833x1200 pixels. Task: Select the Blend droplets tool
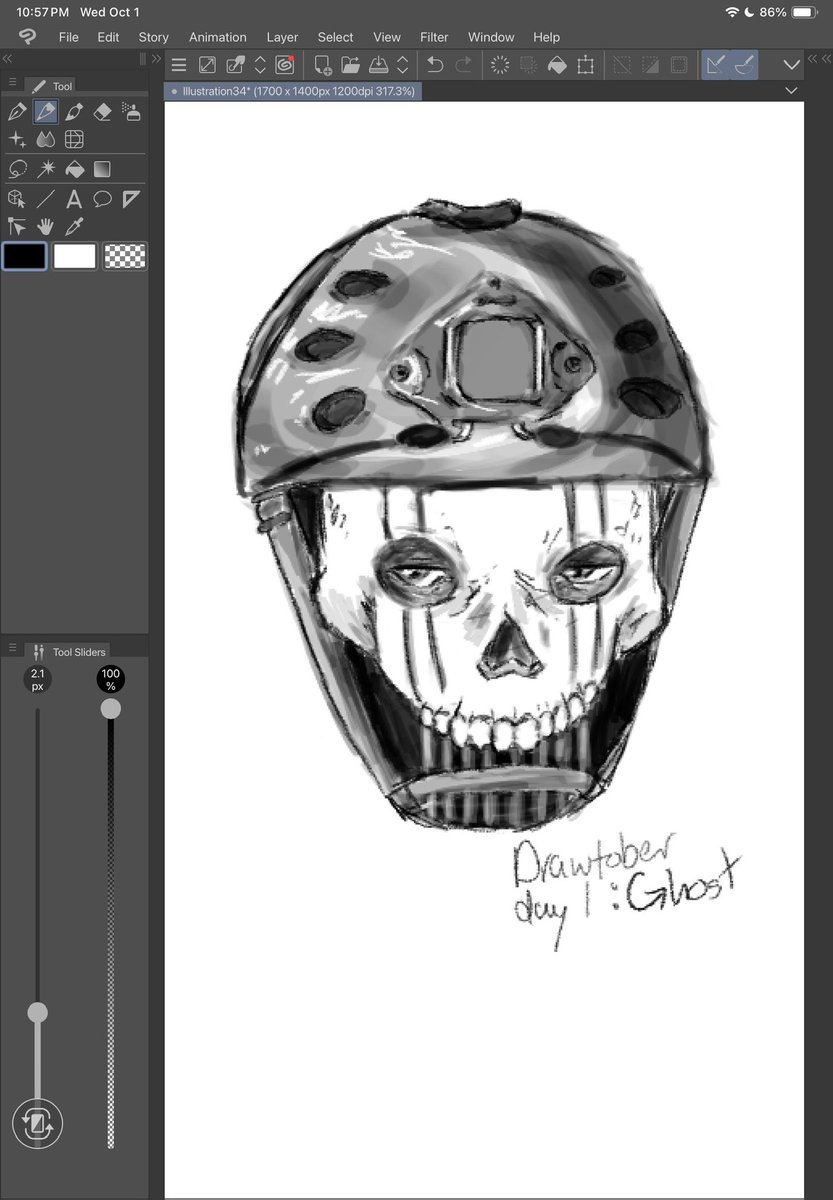pos(45,140)
